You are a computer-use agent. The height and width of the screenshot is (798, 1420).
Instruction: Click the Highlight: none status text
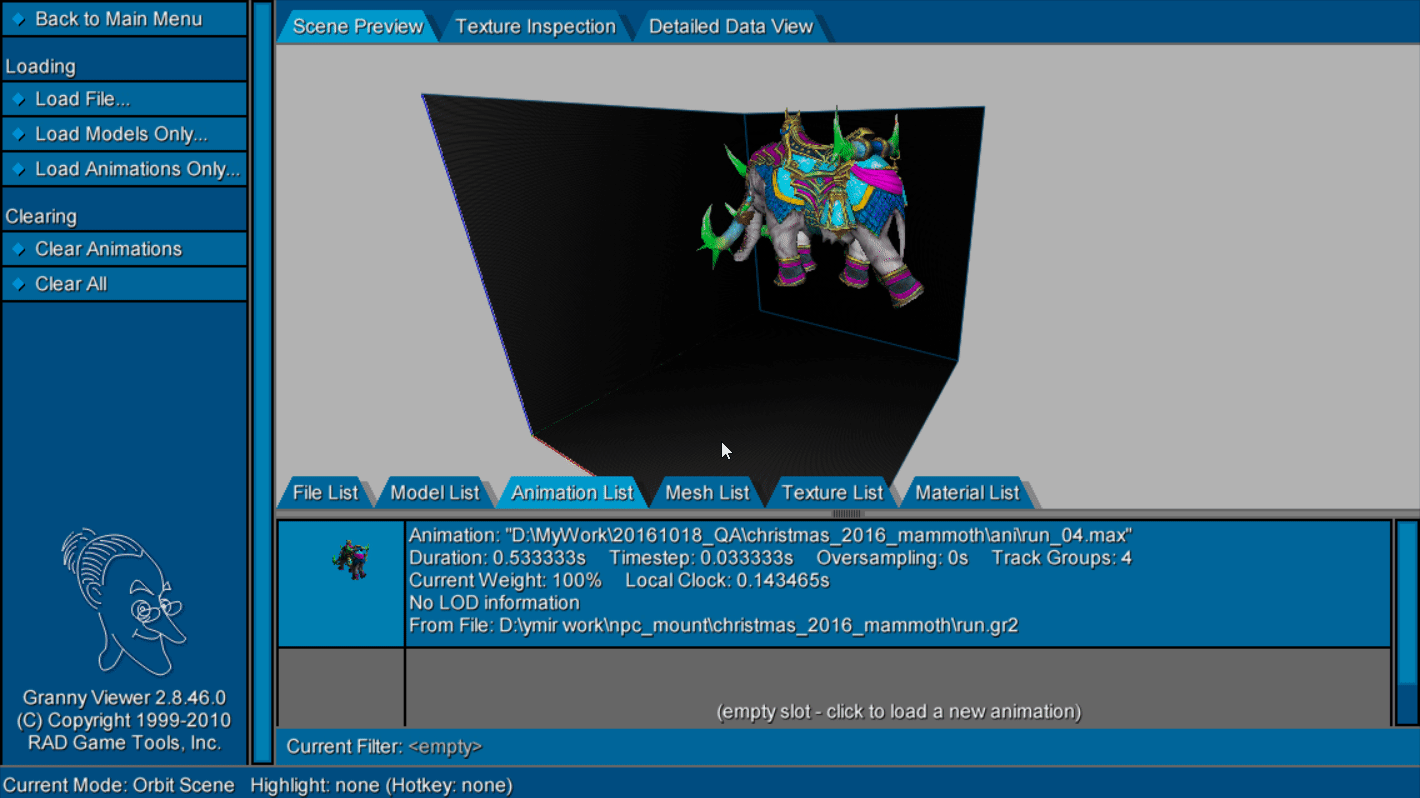point(381,785)
